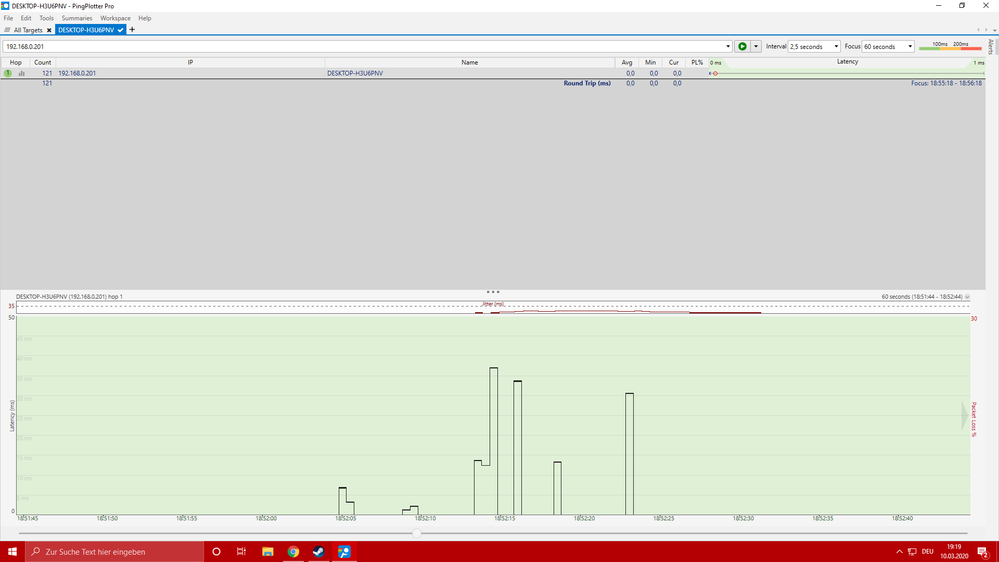Screen dimensions: 999x562
Task: Click the PingPlotter taskbar icon
Action: tap(344, 551)
